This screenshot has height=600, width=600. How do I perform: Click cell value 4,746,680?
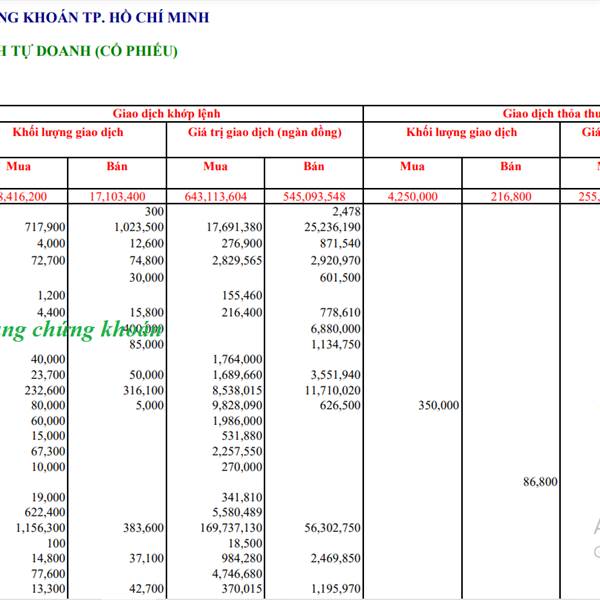pos(237,574)
